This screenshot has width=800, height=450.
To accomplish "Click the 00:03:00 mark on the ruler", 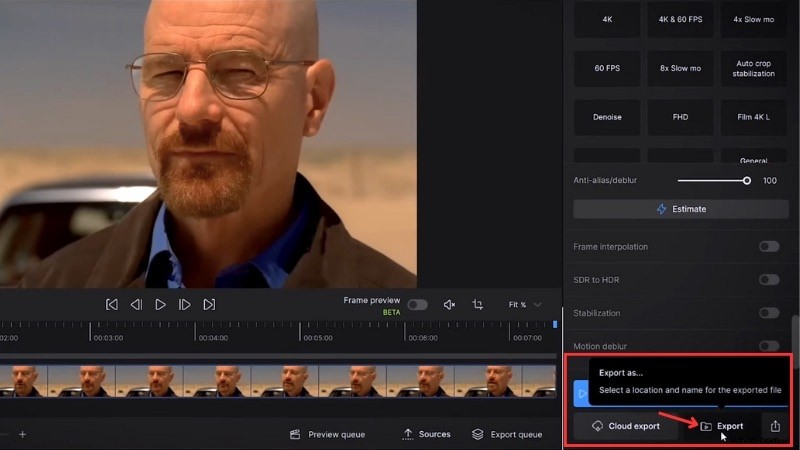I will coord(108,338).
